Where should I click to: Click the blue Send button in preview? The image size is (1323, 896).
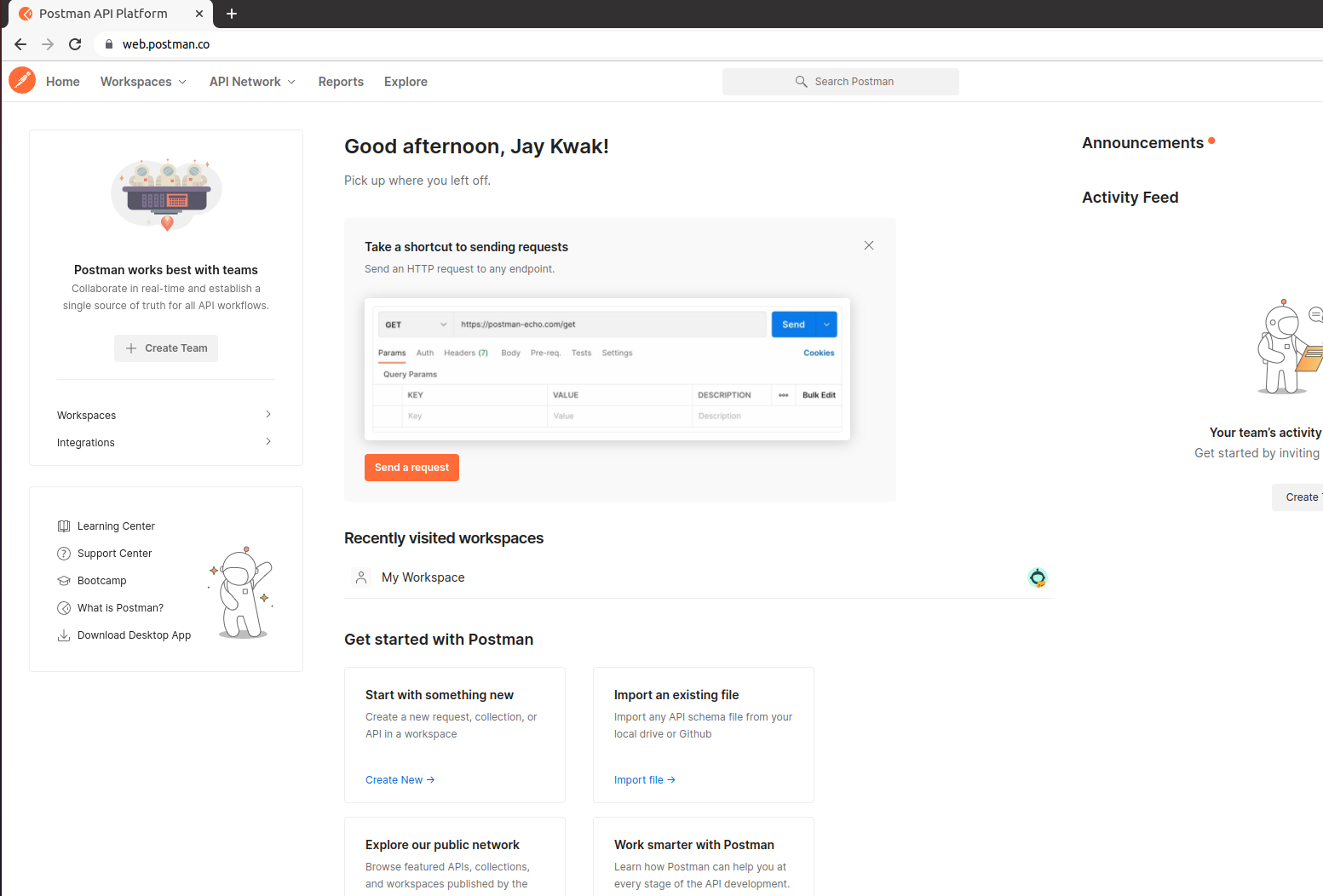point(794,325)
